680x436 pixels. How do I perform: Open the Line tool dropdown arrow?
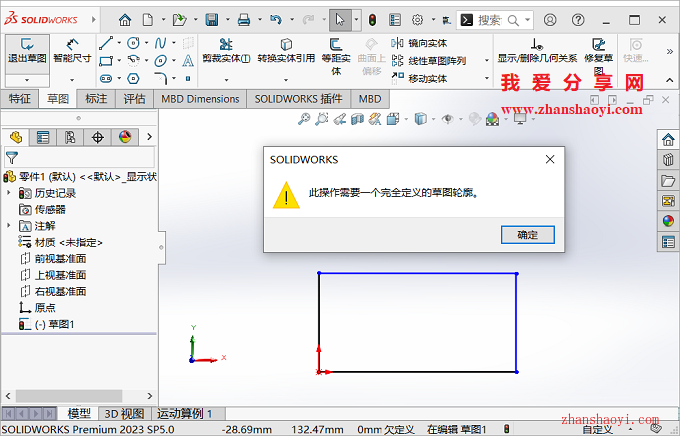tap(119, 43)
